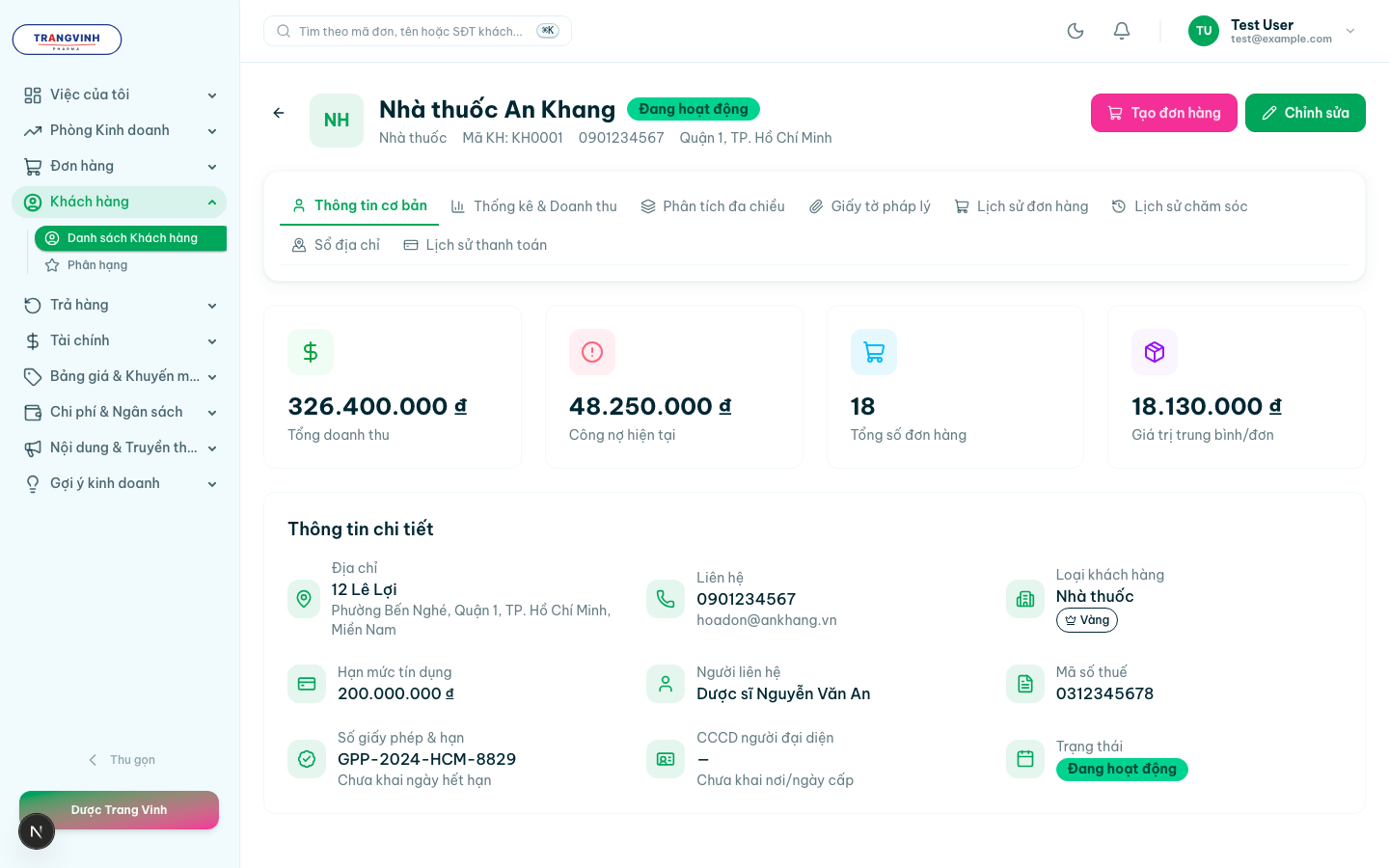Click the dollar icon on revenue card
The height and width of the screenshot is (868, 1389).
[311, 352]
